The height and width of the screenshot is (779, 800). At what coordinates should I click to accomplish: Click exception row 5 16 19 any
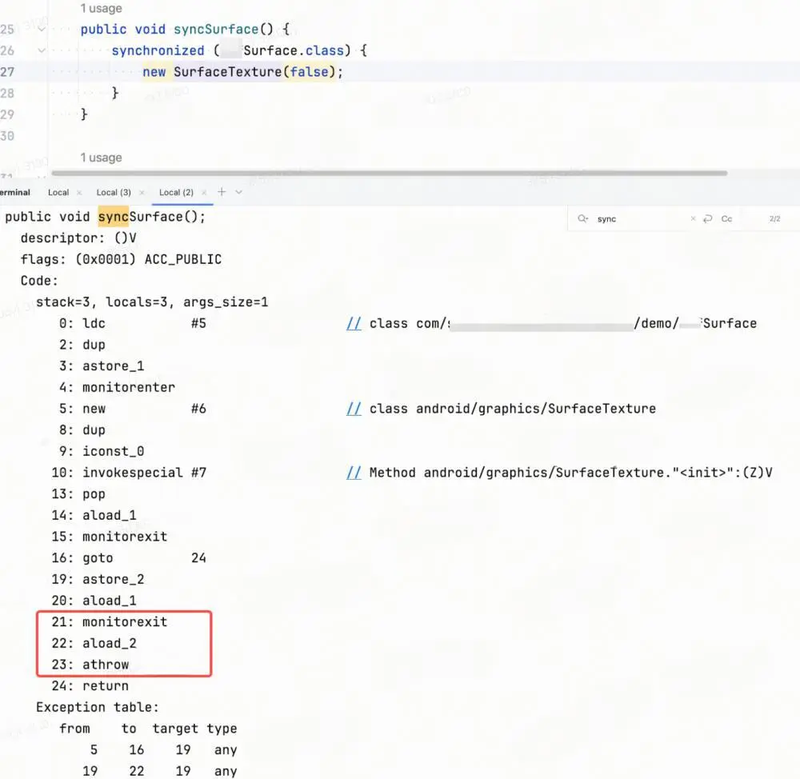pos(163,750)
